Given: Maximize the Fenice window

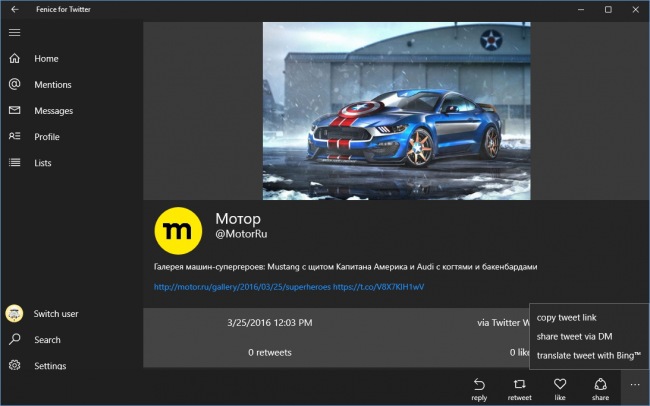Looking at the screenshot, I should [x=608, y=9].
